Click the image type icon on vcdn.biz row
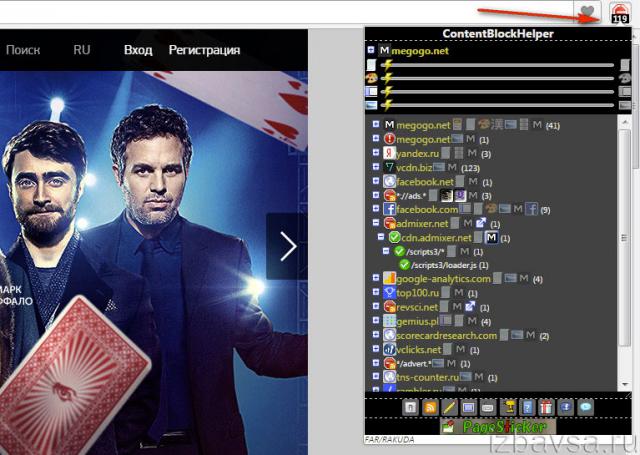This screenshot has width=640, height=455. (439, 166)
